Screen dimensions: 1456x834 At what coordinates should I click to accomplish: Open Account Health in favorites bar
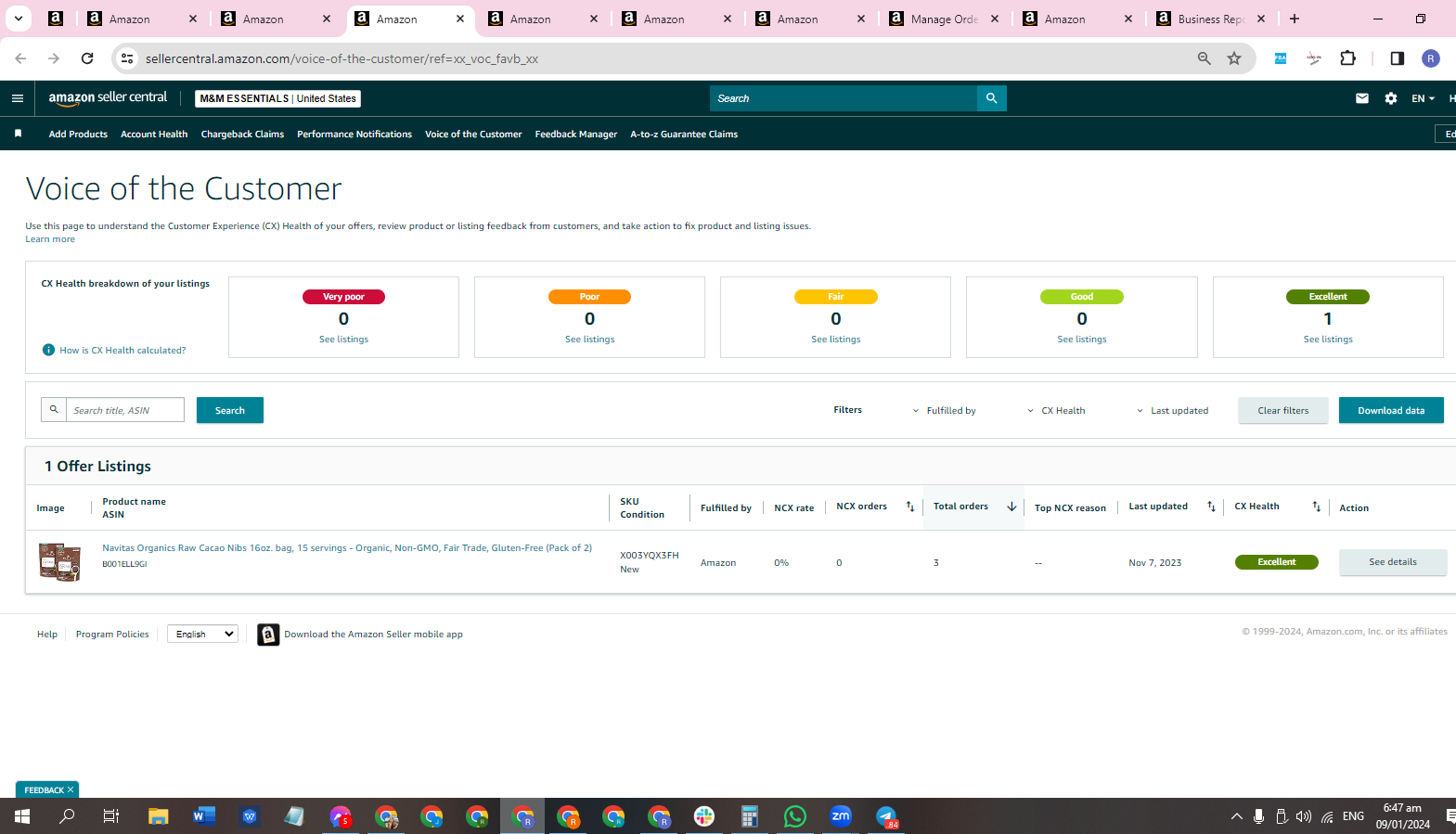coord(154,134)
